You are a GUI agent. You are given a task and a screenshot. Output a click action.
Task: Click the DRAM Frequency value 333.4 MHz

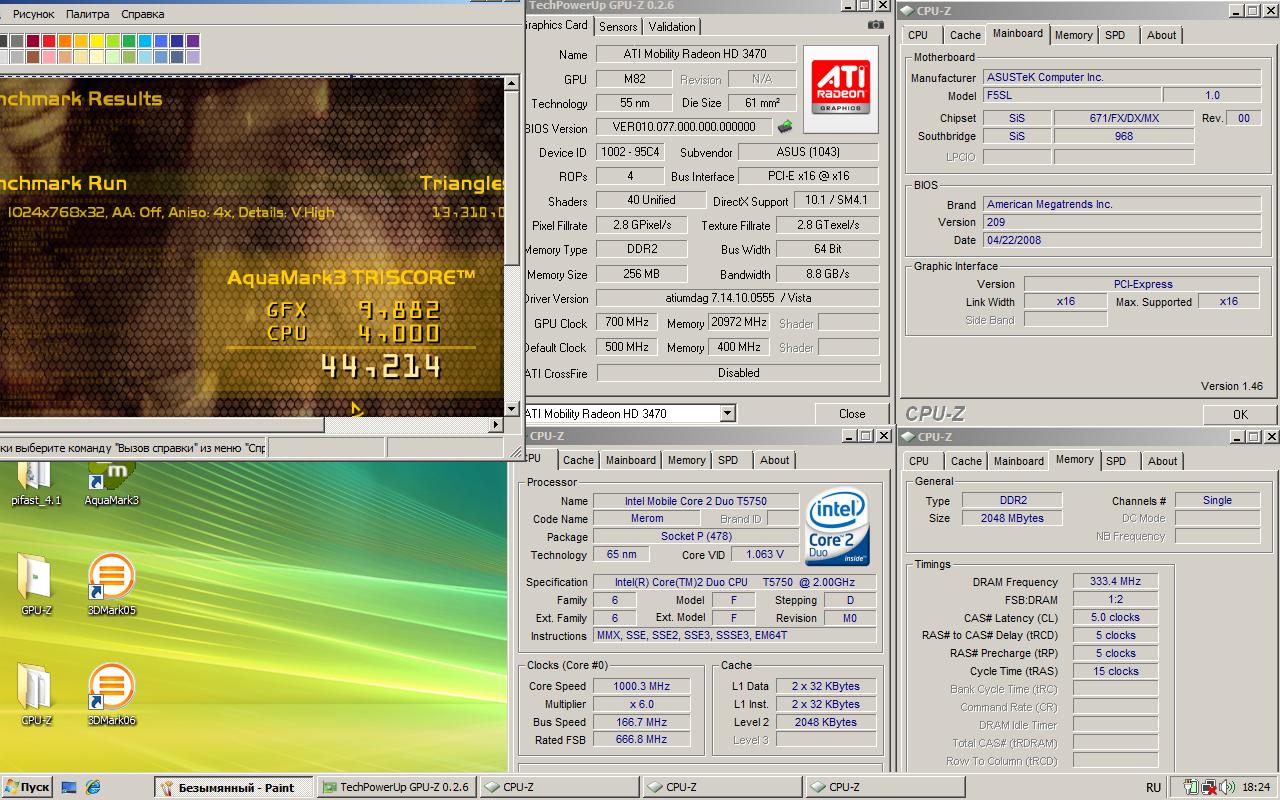coord(1116,581)
